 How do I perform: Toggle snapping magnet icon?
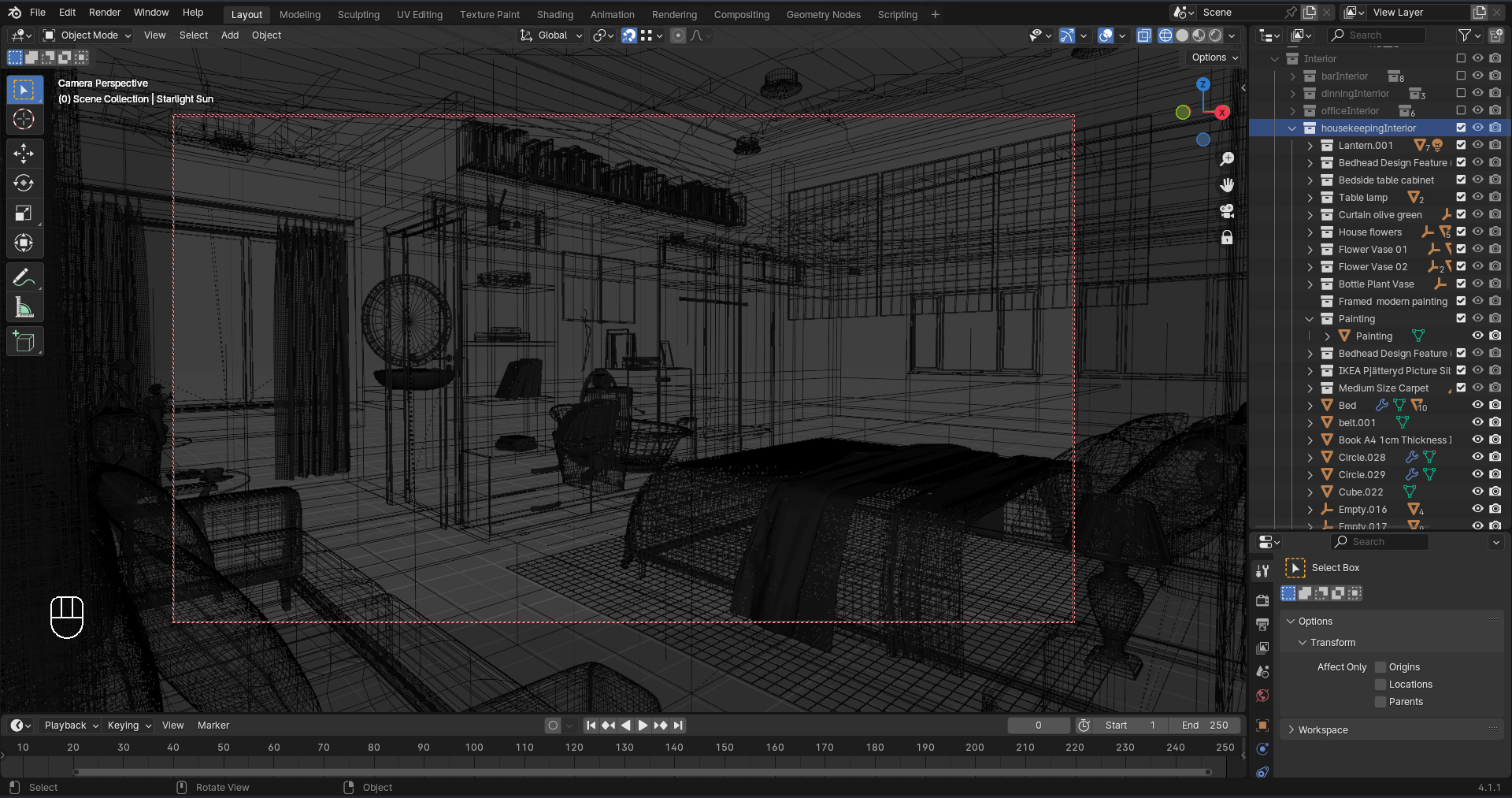point(629,35)
